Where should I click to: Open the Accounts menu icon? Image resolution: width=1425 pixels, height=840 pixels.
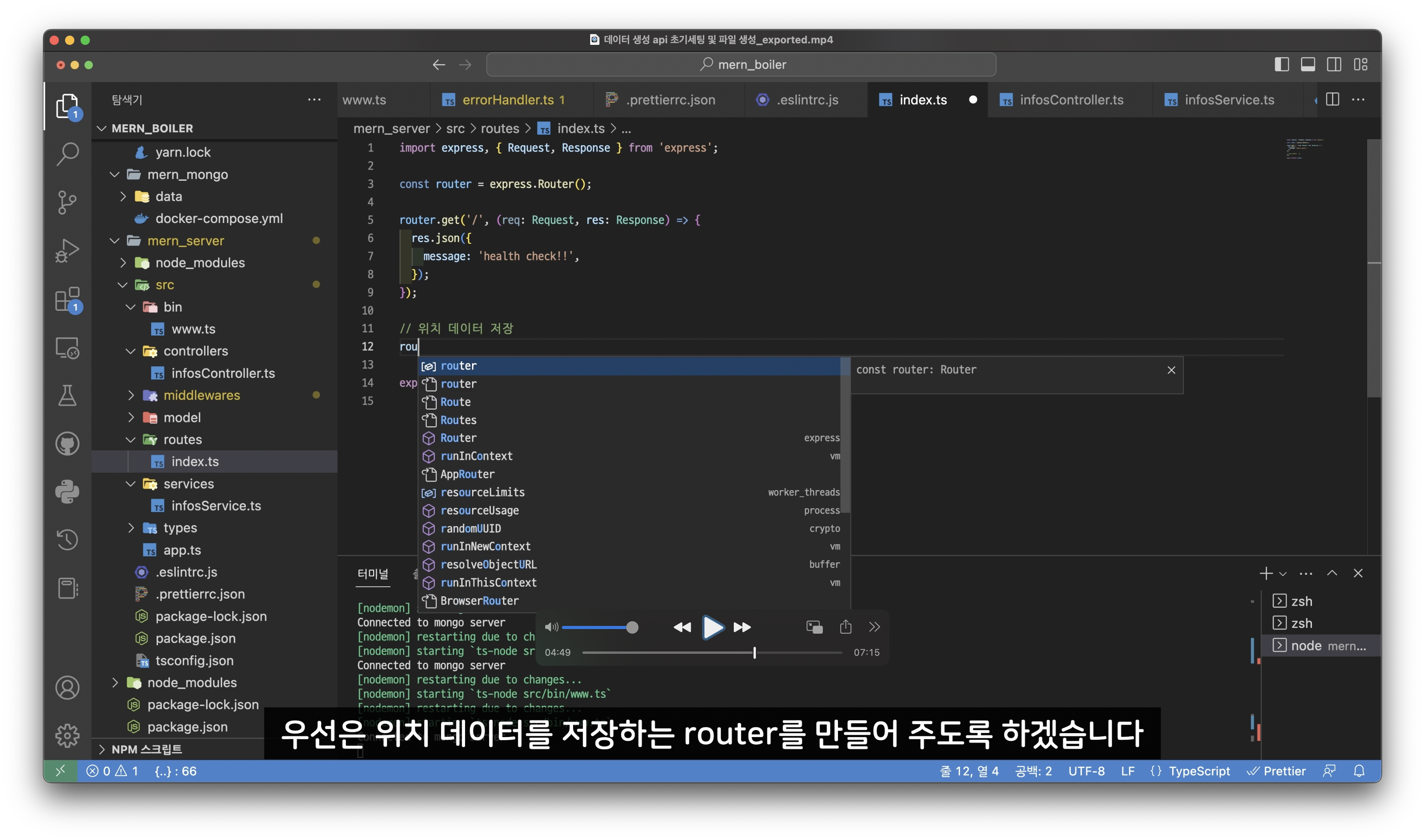click(67, 688)
